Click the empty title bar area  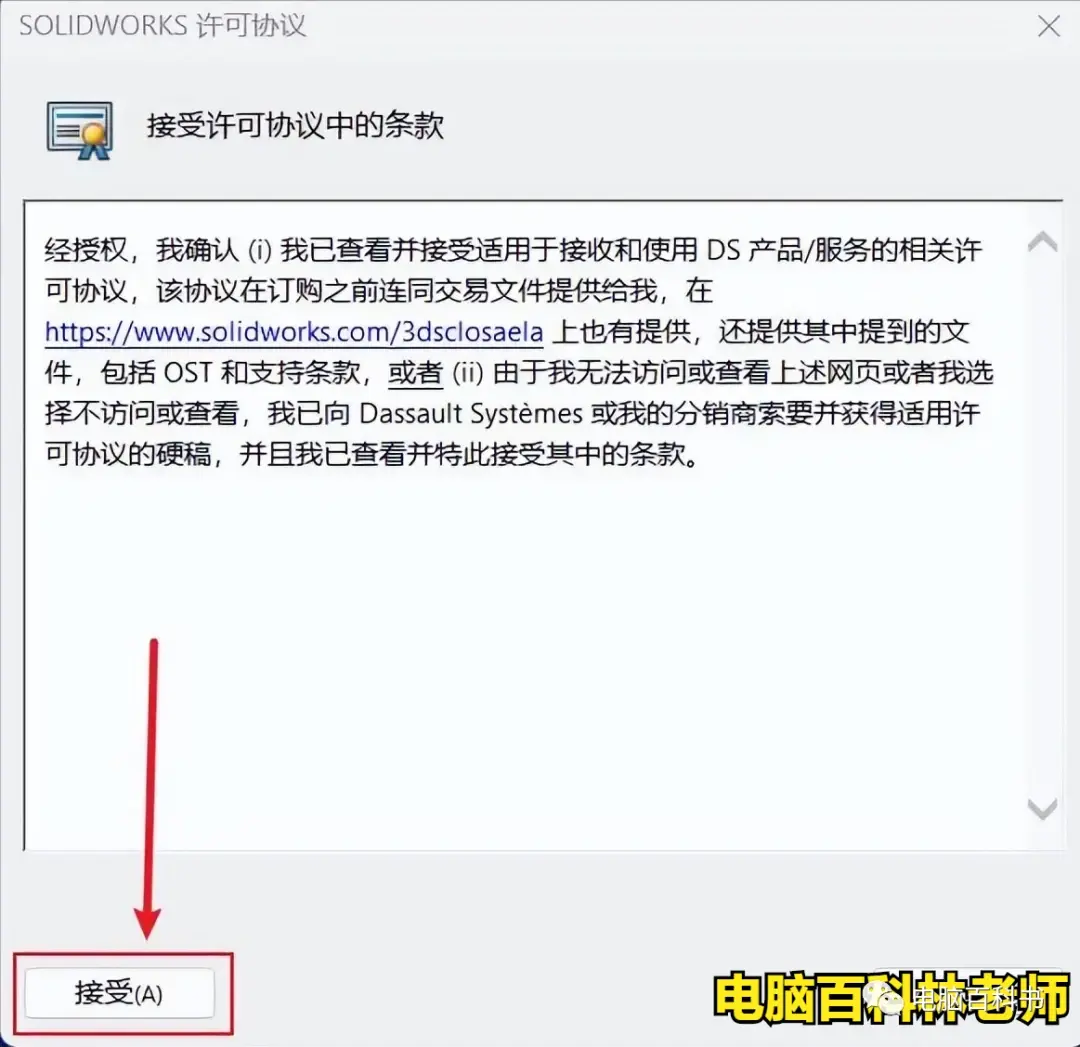(x=668, y=26)
